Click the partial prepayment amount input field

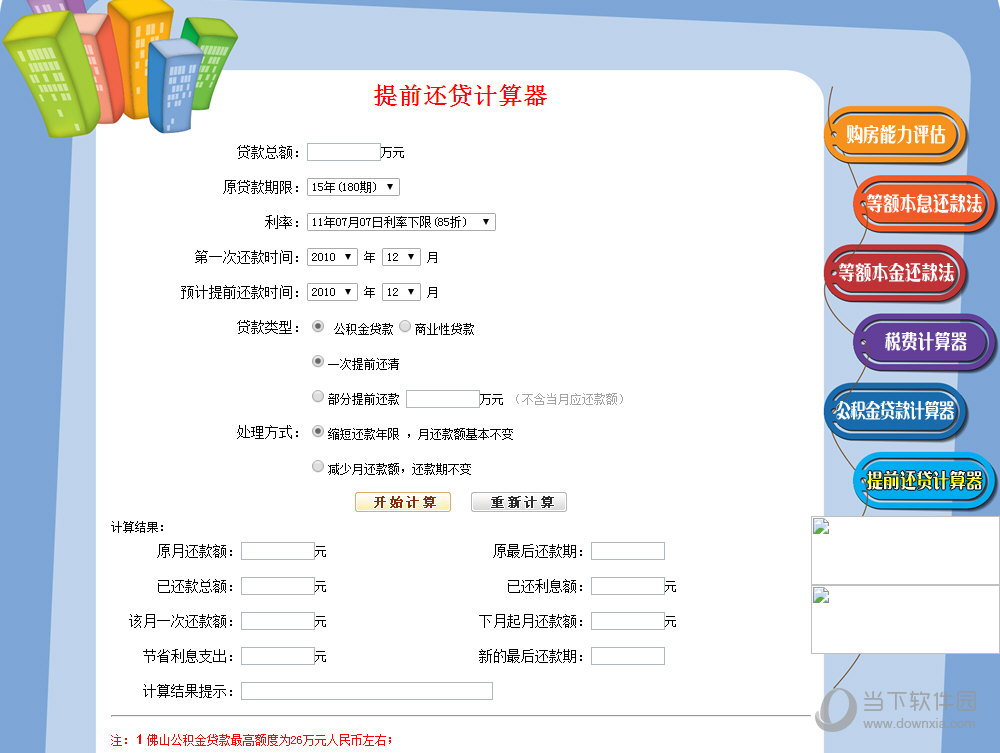(x=443, y=398)
